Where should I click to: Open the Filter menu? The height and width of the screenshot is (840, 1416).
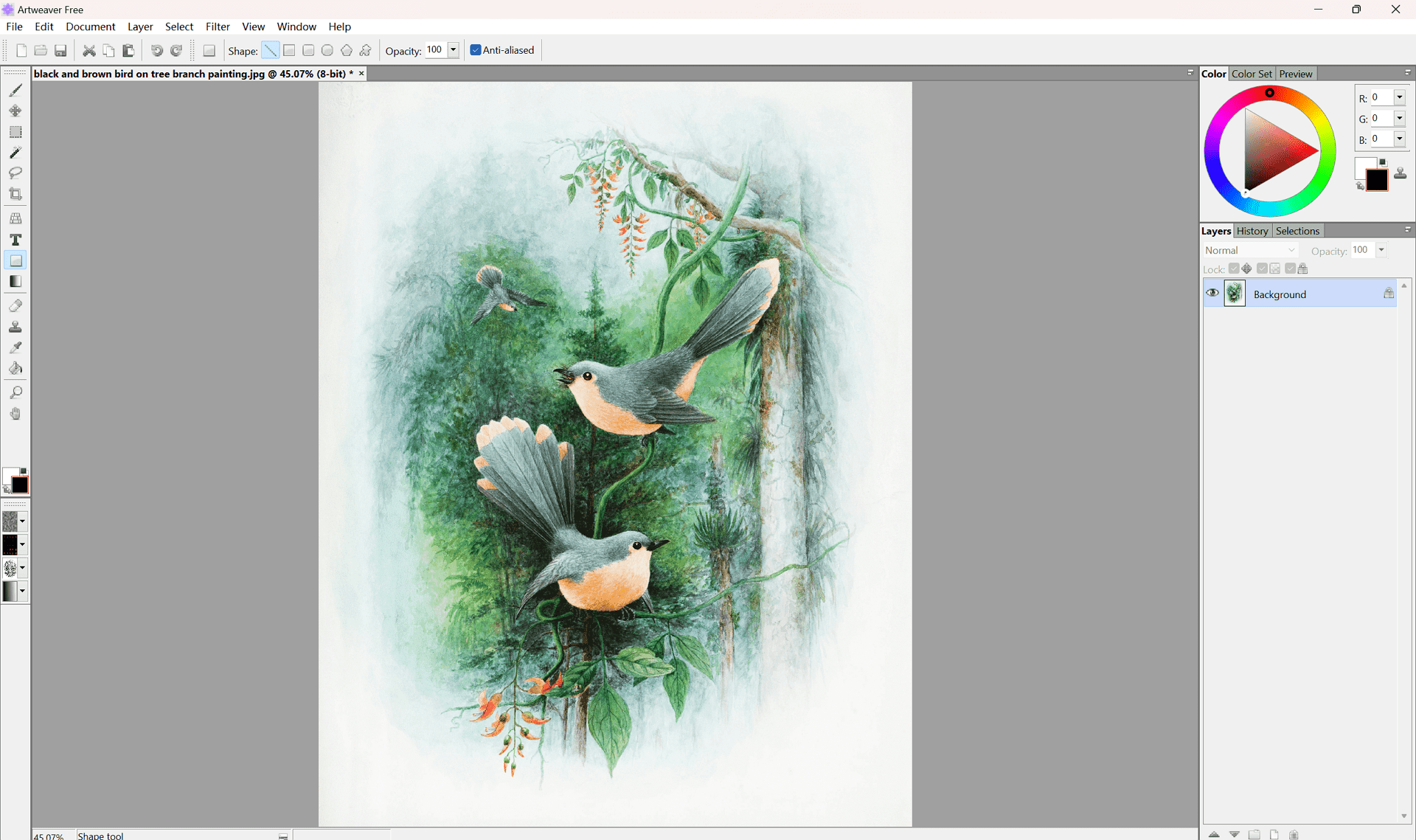(218, 27)
